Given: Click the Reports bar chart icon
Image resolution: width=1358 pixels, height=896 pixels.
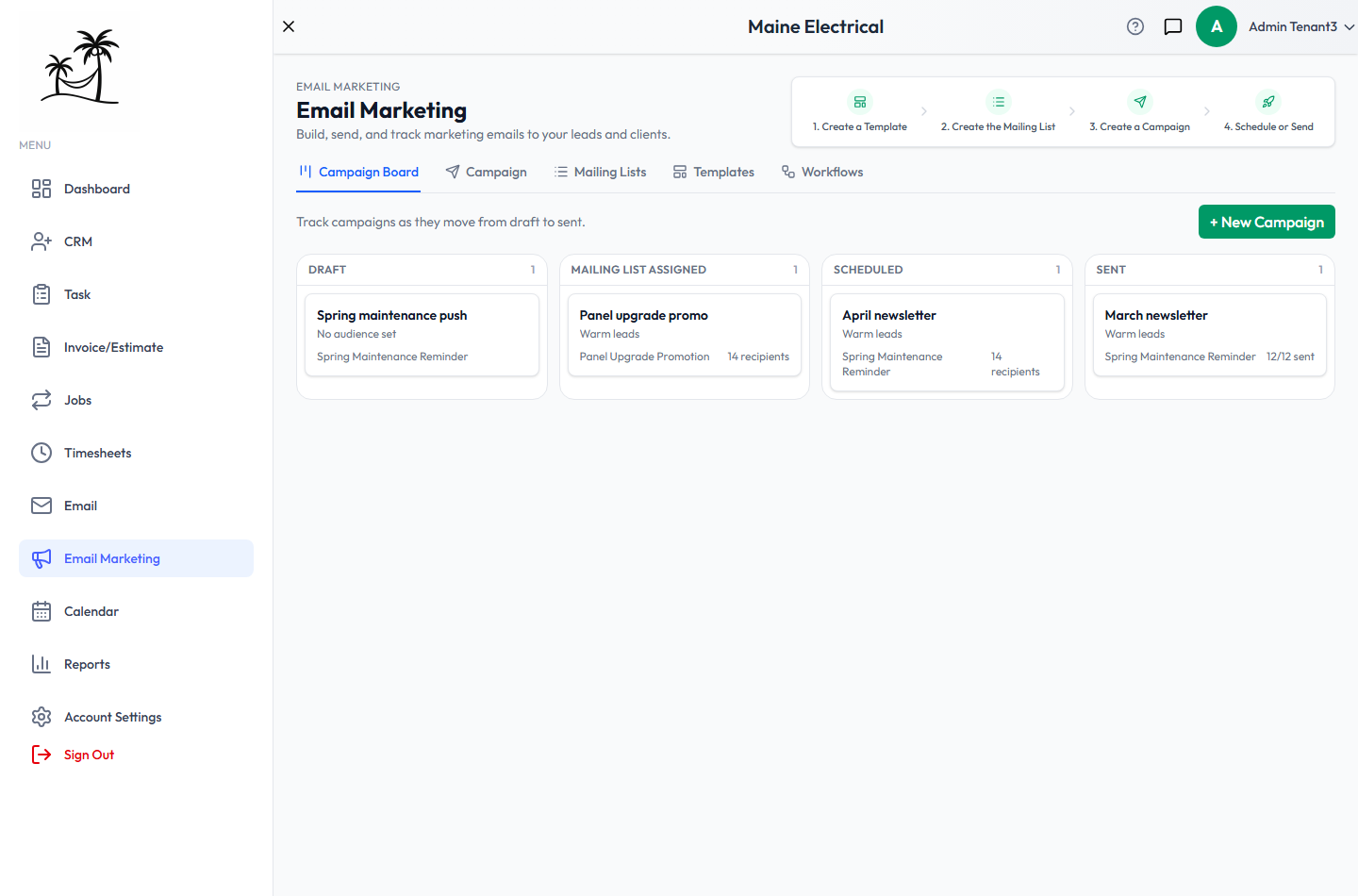Looking at the screenshot, I should coord(41,664).
